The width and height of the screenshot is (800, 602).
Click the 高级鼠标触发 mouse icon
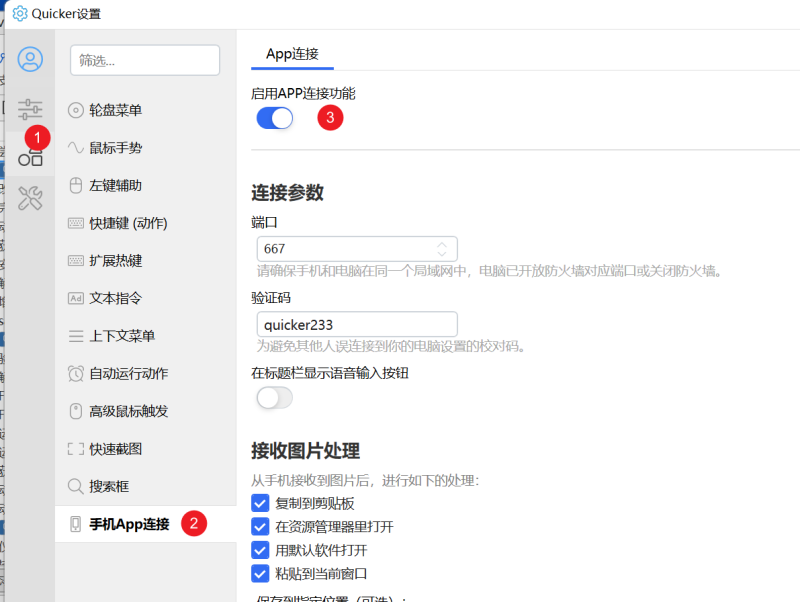tap(76, 411)
